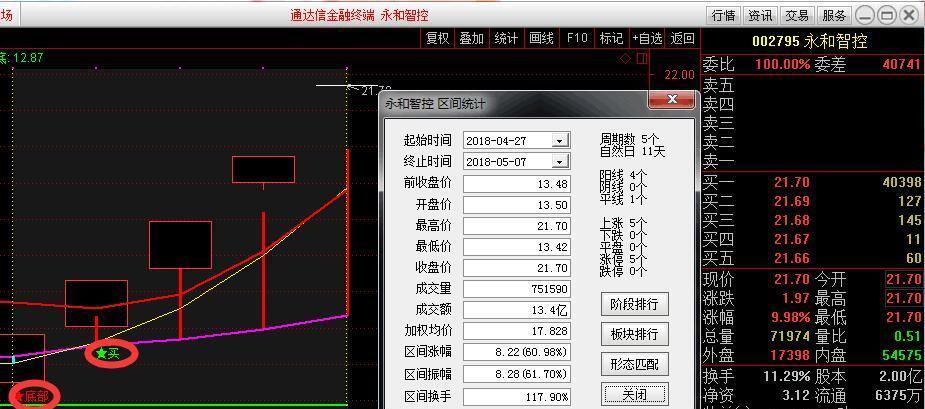
Task: Click 形态匹配 button
Action: point(634,365)
